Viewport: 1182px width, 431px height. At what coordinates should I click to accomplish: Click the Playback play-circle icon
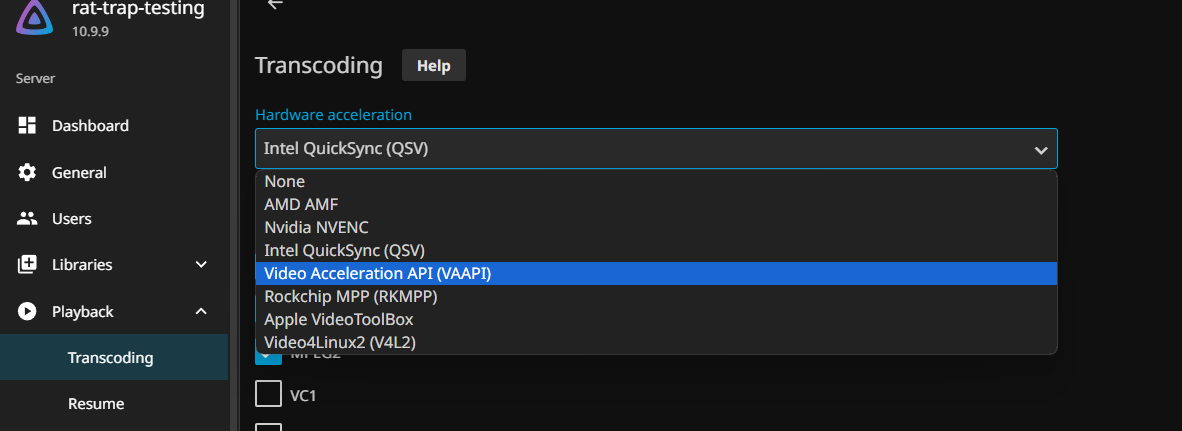click(27, 312)
